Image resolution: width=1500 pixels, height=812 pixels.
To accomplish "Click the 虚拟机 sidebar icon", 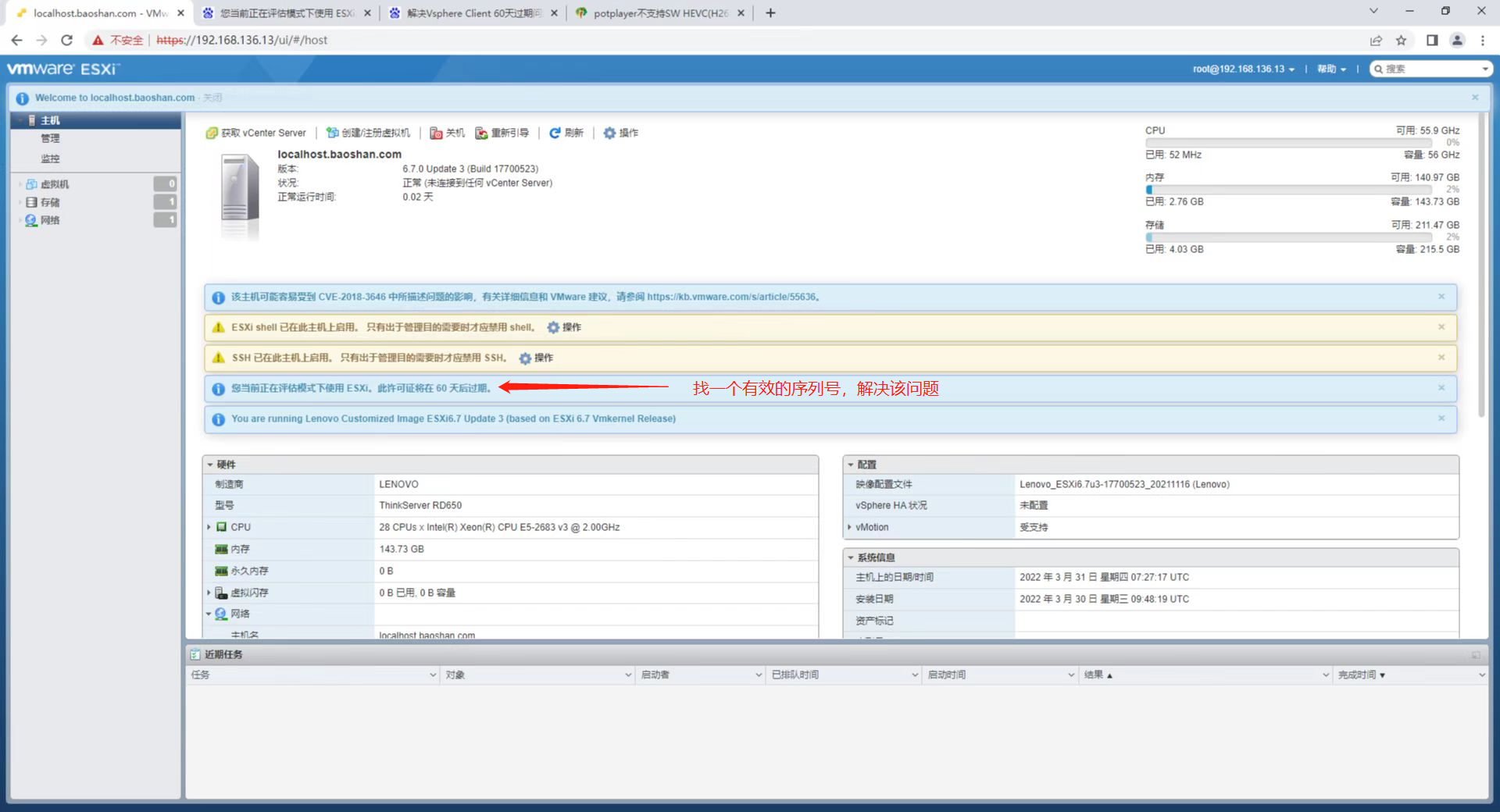I will (31, 183).
